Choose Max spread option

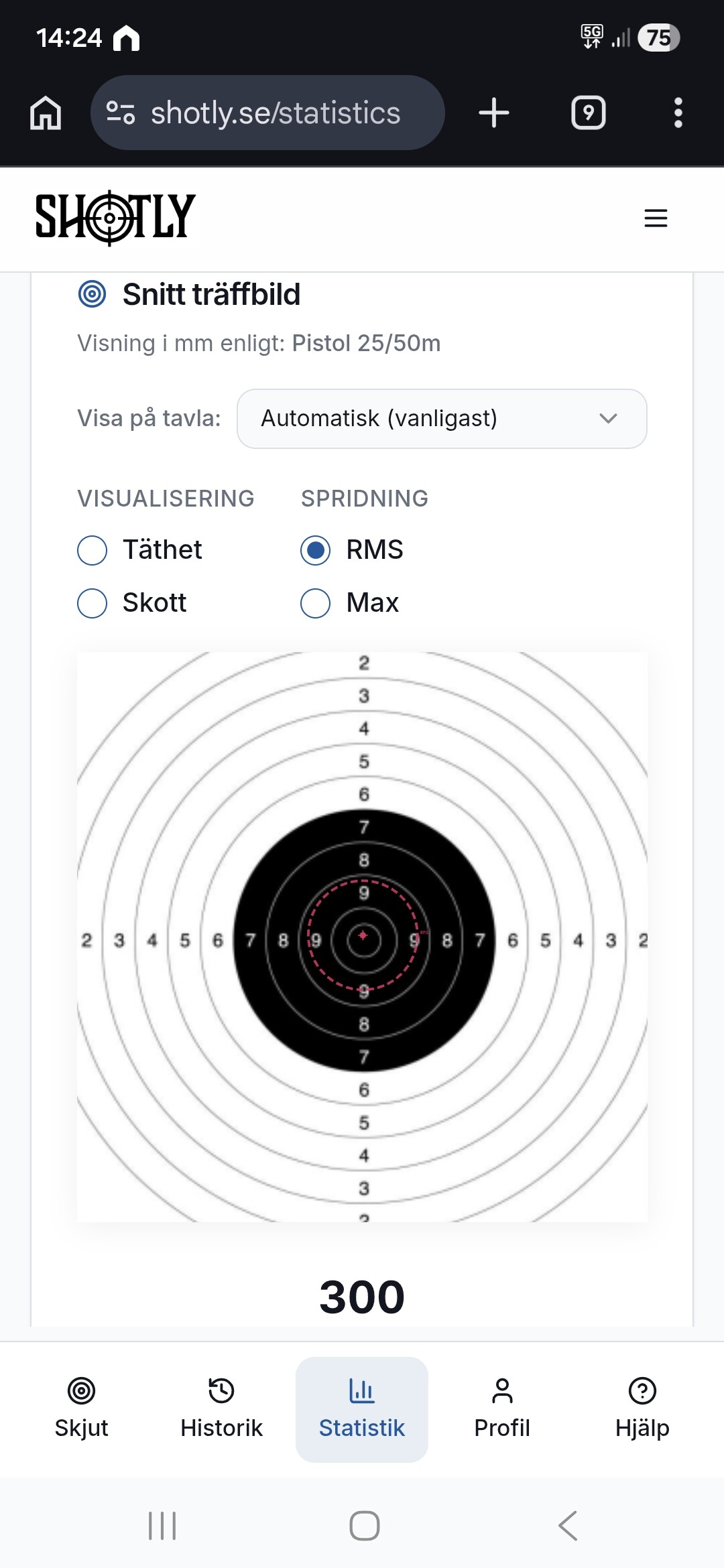click(316, 603)
